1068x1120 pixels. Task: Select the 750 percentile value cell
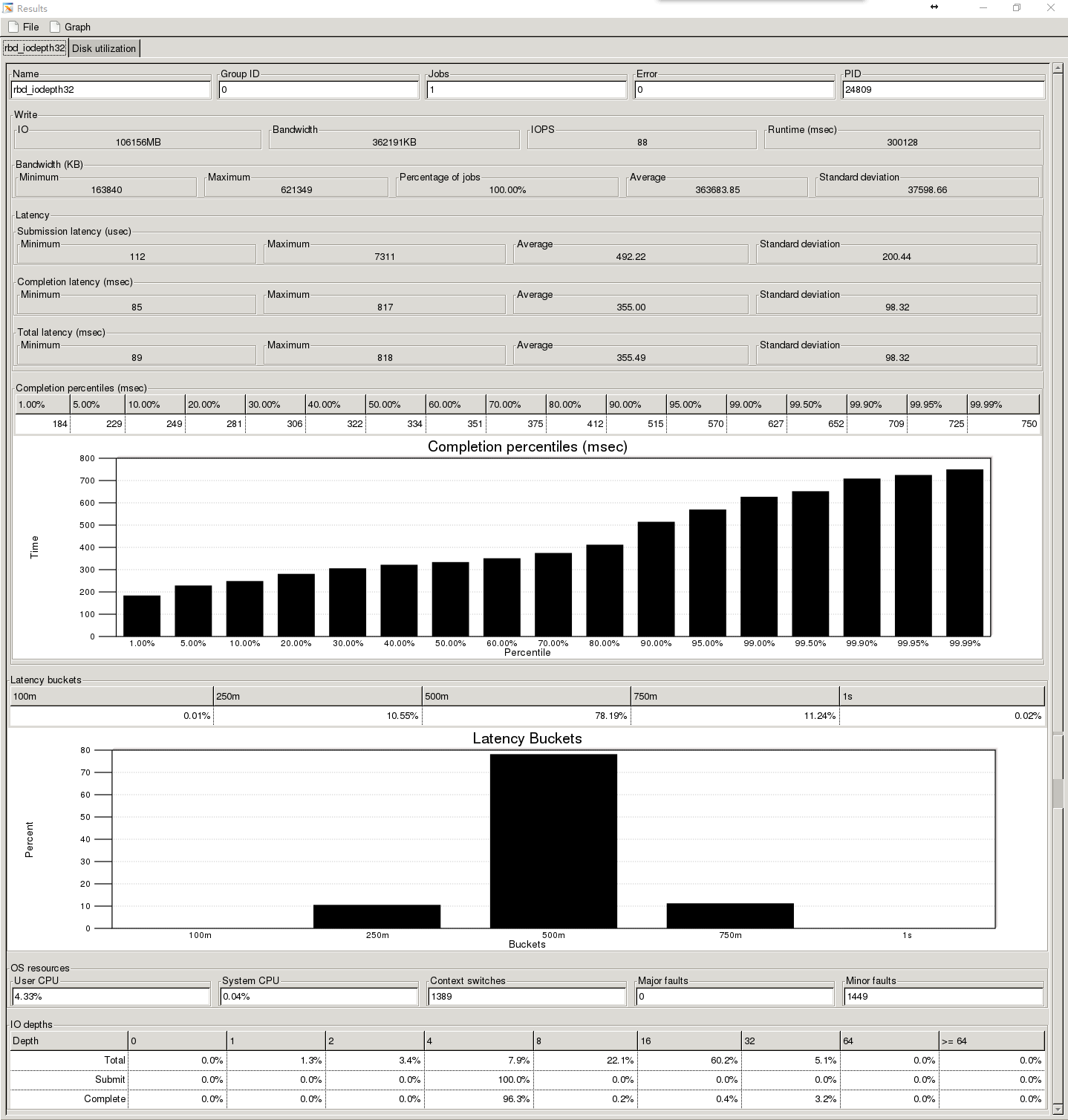pos(1003,424)
